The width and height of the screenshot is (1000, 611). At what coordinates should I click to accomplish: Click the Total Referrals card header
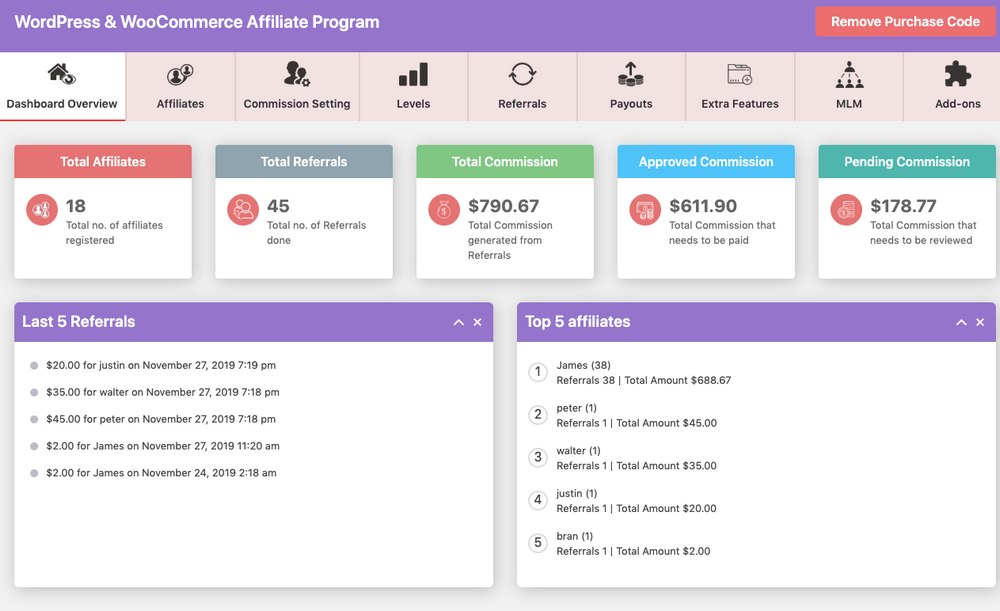pos(304,161)
